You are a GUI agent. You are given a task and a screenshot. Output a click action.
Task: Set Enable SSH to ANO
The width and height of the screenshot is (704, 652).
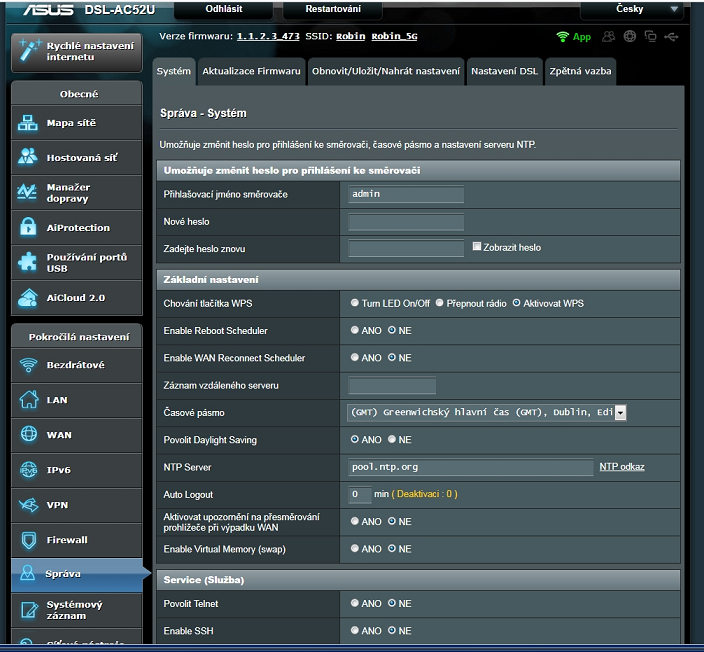click(355, 631)
